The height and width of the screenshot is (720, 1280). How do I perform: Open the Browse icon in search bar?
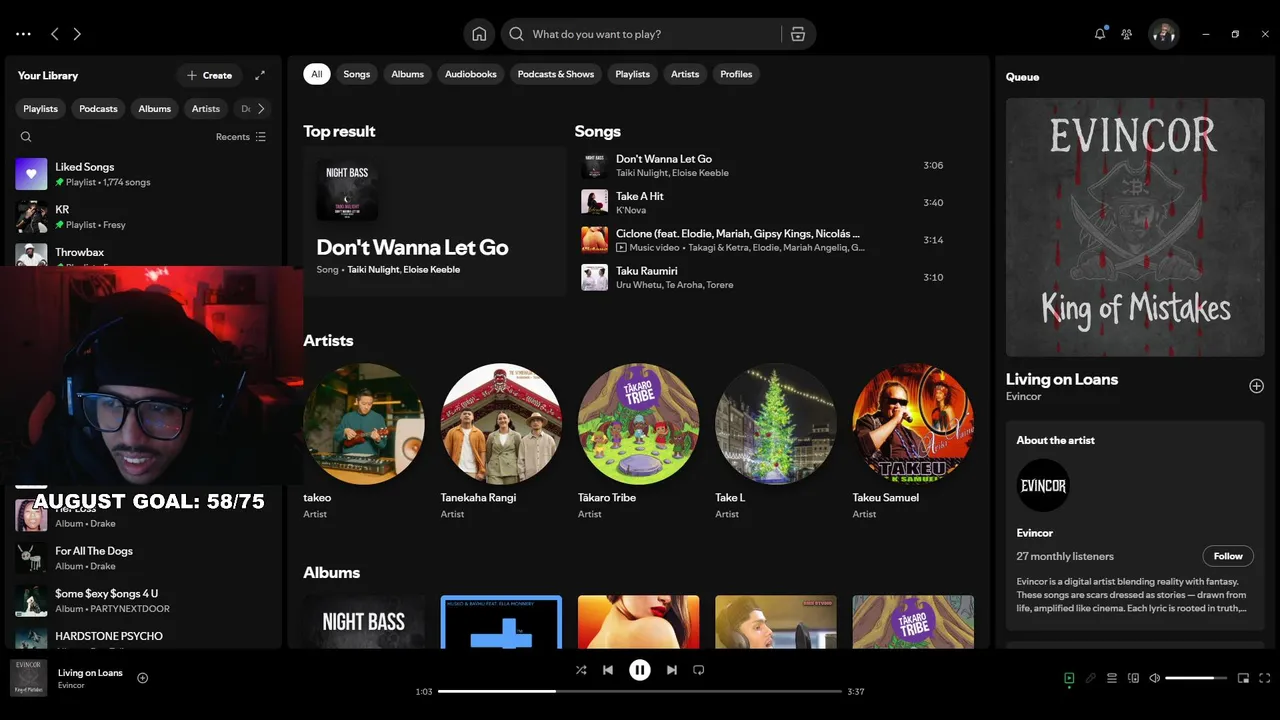tap(797, 34)
